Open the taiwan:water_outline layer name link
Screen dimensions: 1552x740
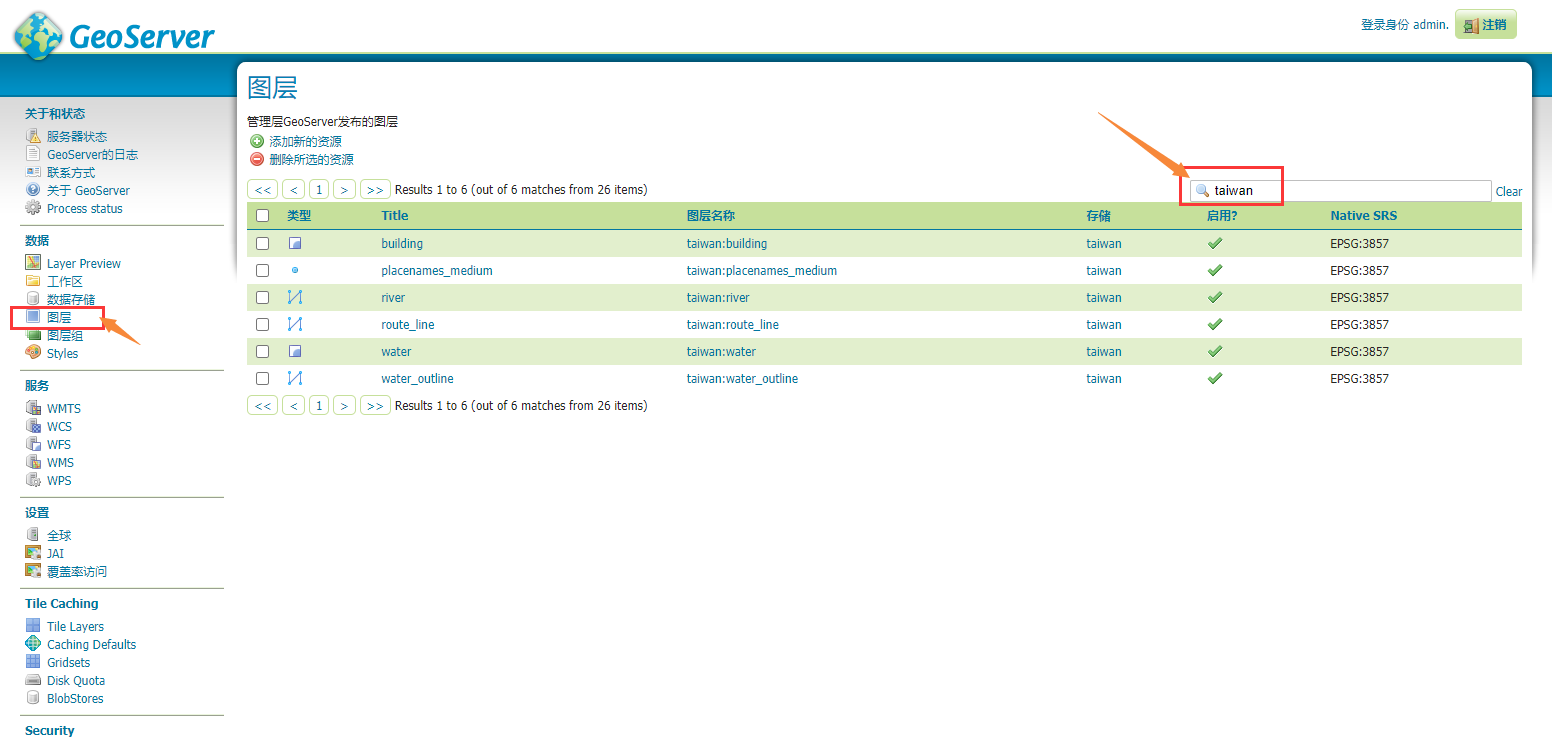point(742,378)
